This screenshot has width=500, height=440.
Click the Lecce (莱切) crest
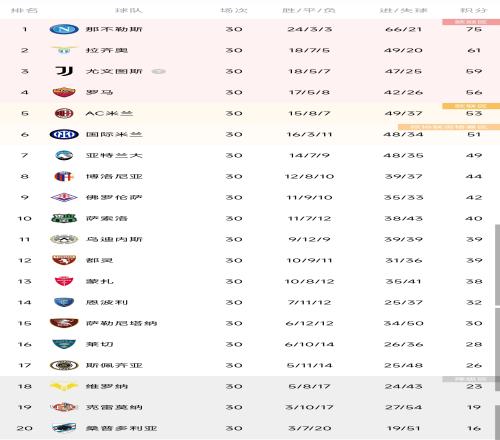click(64, 344)
